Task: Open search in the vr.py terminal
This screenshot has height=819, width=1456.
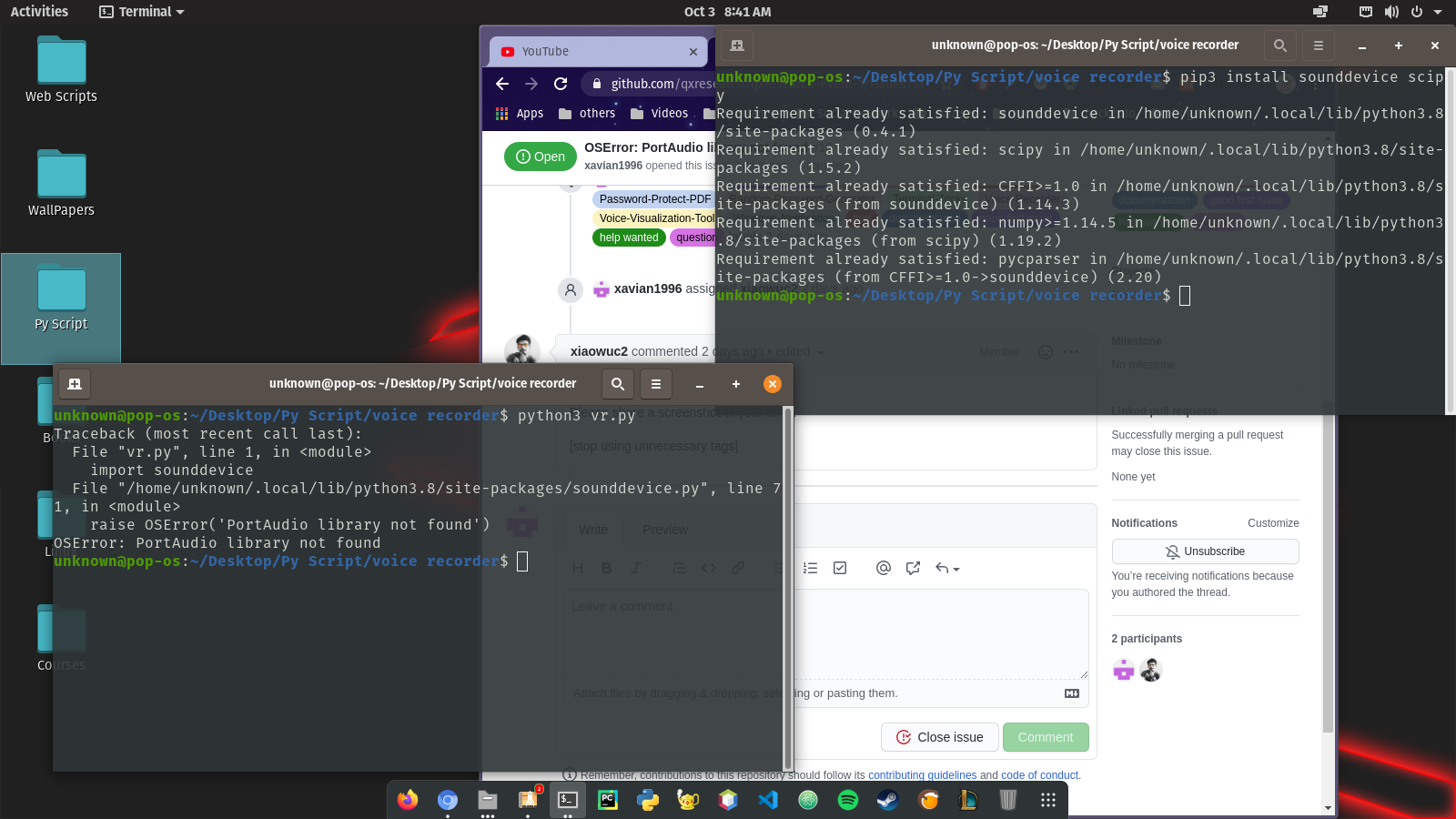Action: tap(618, 384)
